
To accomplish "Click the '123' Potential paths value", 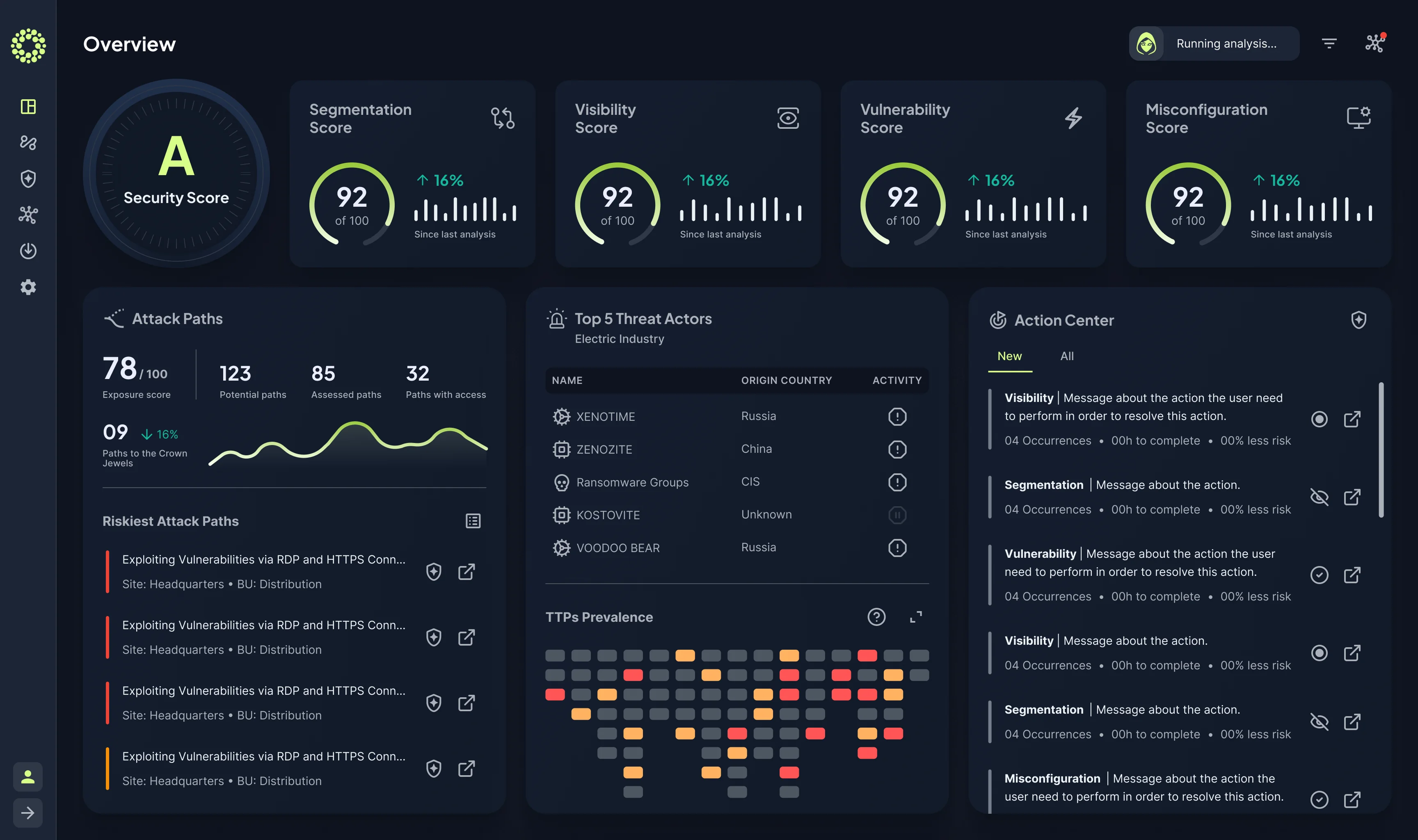I will [235, 374].
